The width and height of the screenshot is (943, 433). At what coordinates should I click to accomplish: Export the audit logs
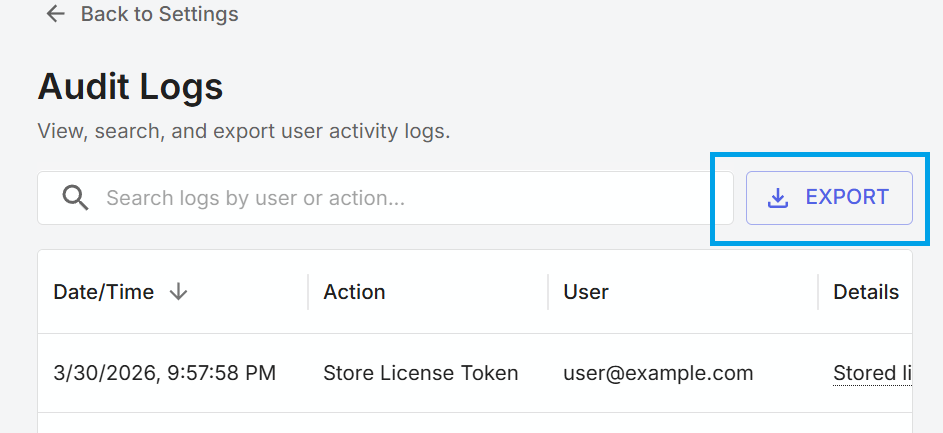[x=829, y=198]
